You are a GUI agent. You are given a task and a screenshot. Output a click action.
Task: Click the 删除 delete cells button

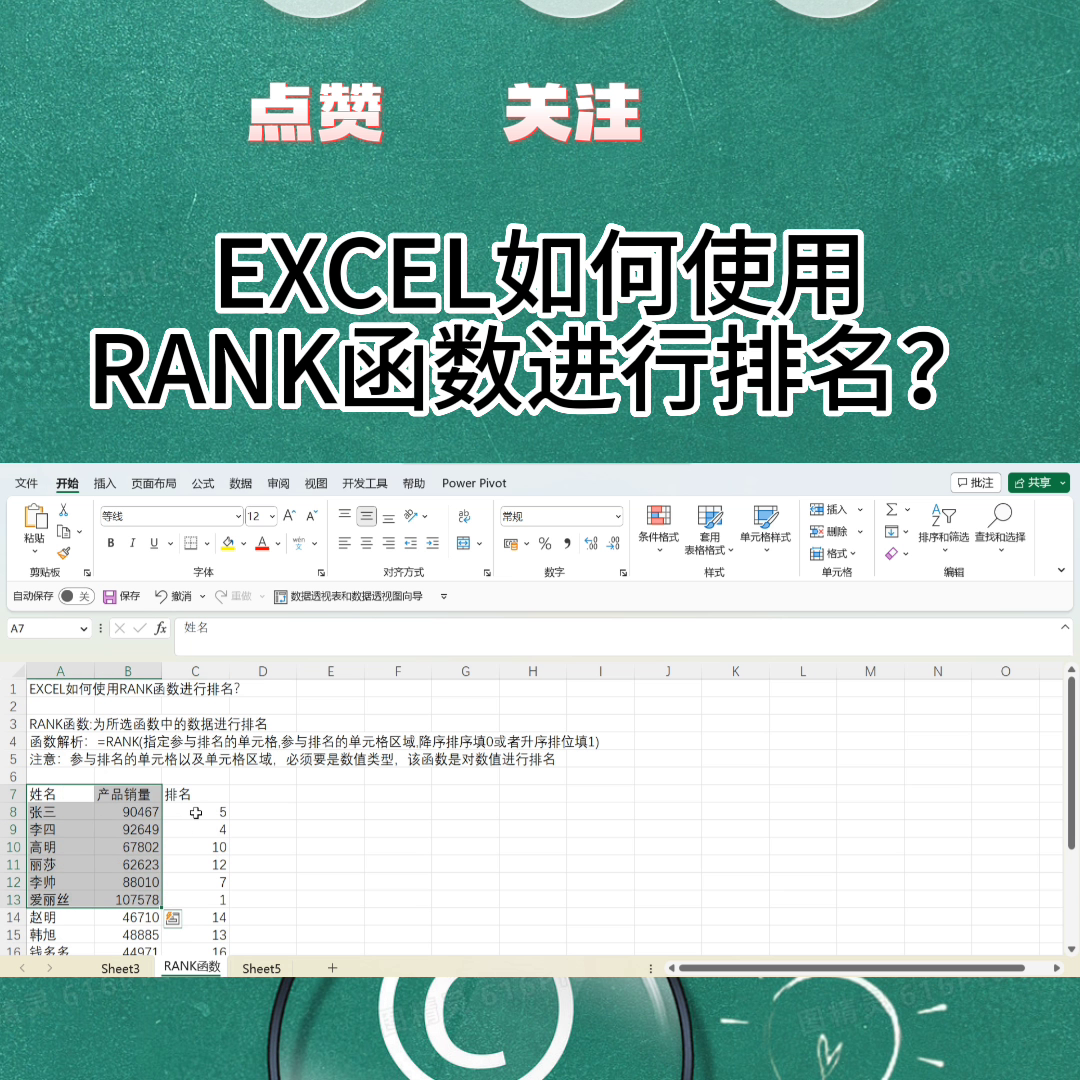(829, 532)
